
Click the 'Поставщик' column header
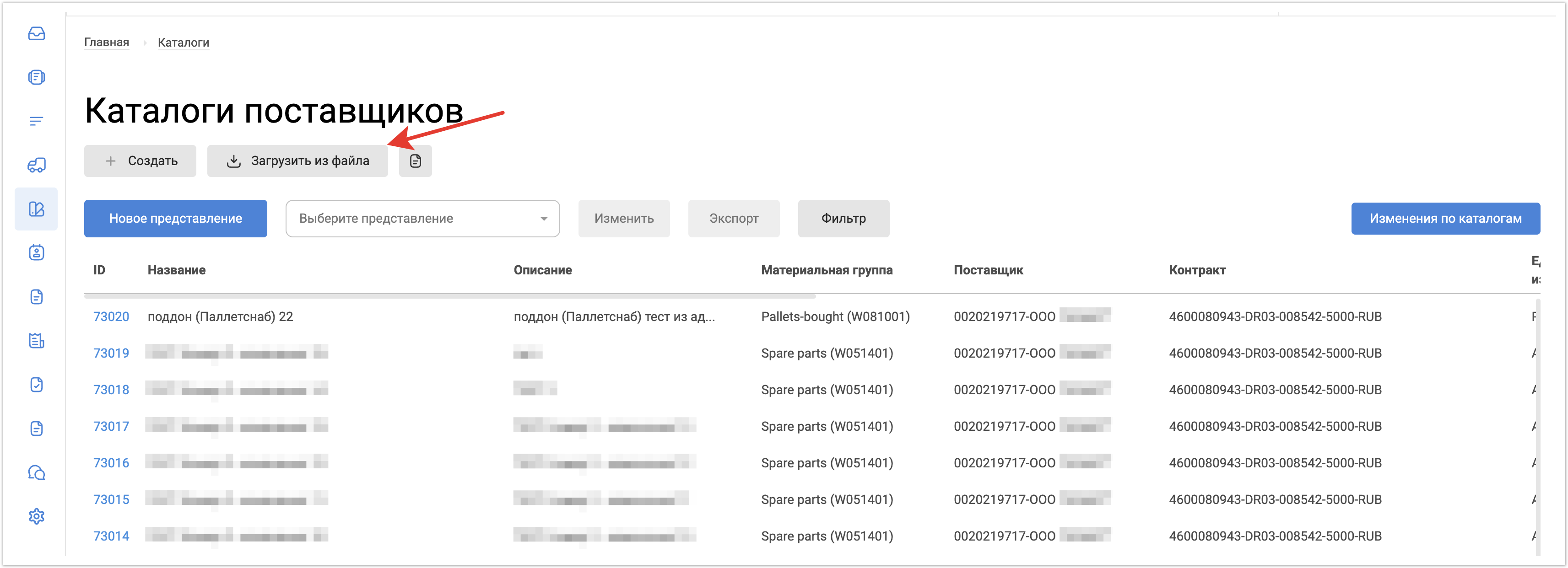point(988,270)
